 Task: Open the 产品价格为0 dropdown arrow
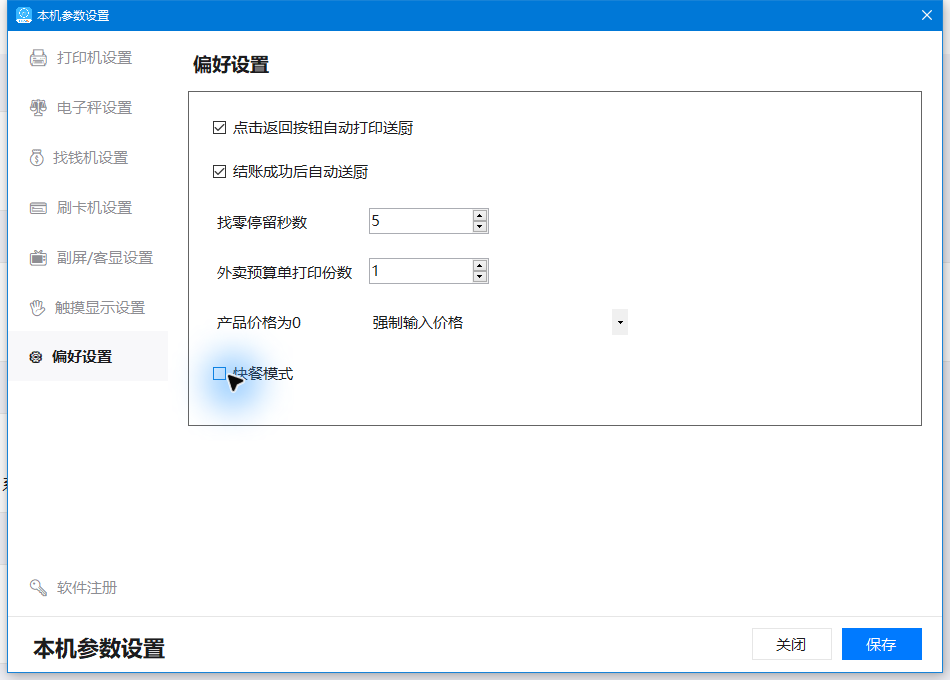620,322
